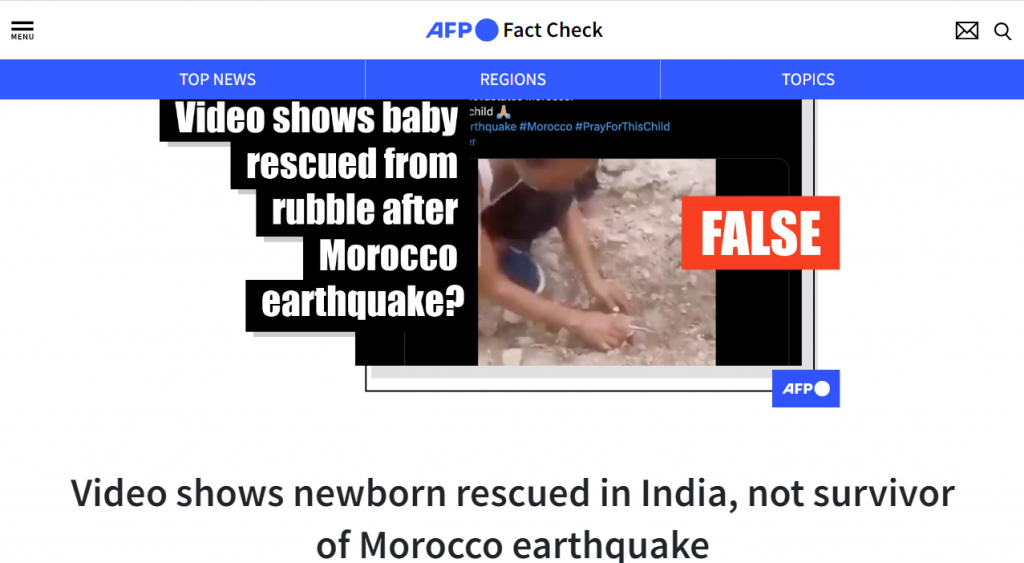1024x563 pixels.
Task: Click the 'Morocco earthquake?' caption text
Action: (x=363, y=278)
